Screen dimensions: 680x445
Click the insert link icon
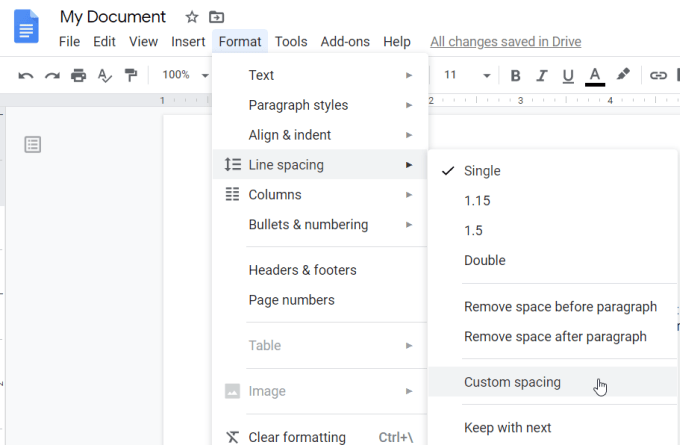[658, 75]
